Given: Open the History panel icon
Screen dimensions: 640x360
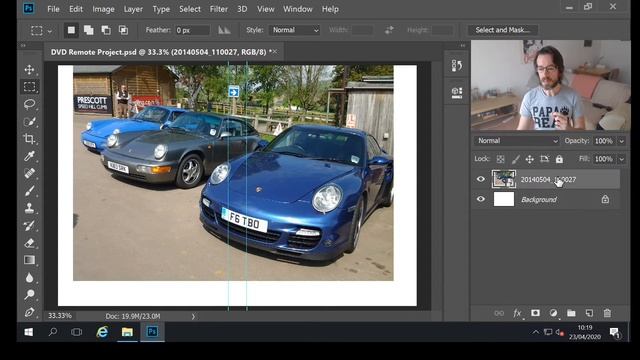Looking at the screenshot, I should (x=457, y=65).
